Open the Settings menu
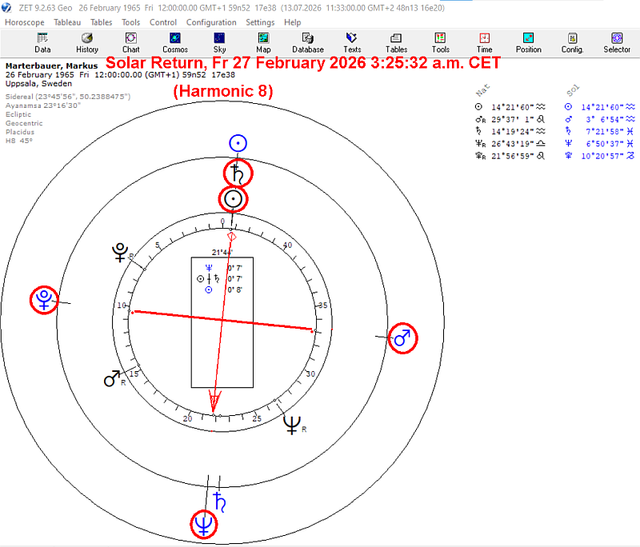Viewport: 640px width, 547px height. pos(260,22)
